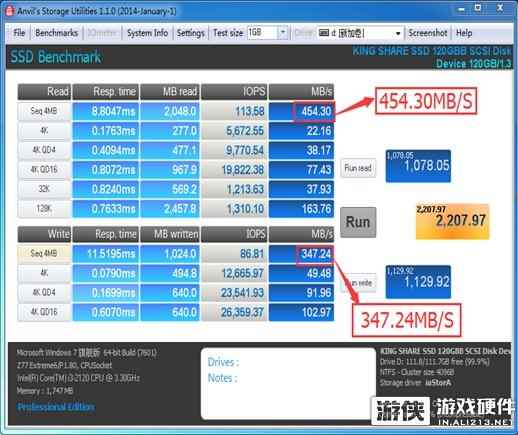Open the Settings menu
The width and height of the screenshot is (518, 435).
[190, 33]
